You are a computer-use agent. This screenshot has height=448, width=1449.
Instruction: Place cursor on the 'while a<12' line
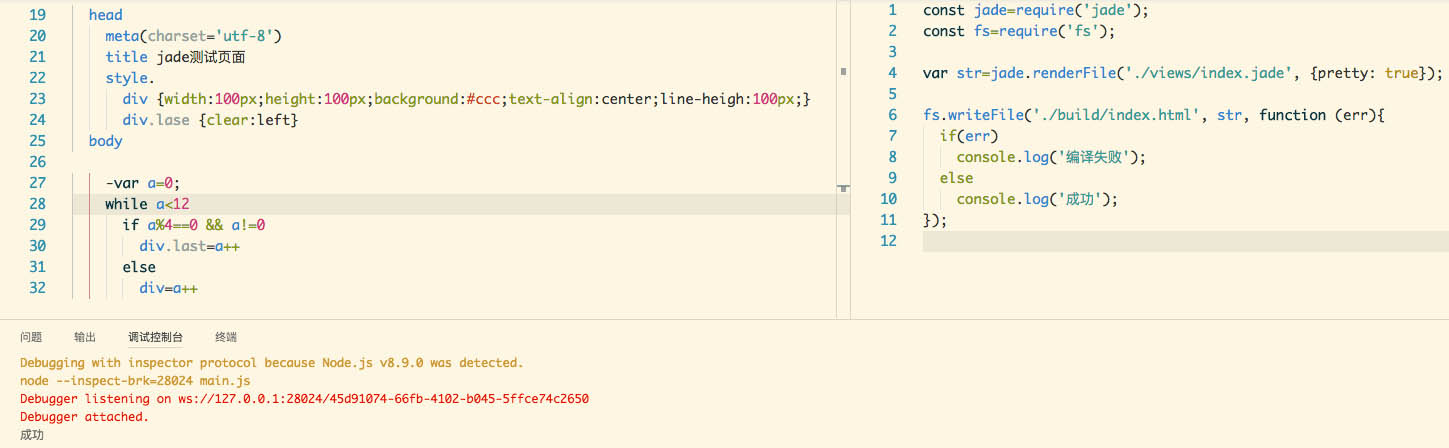pyautogui.click(x=147, y=204)
